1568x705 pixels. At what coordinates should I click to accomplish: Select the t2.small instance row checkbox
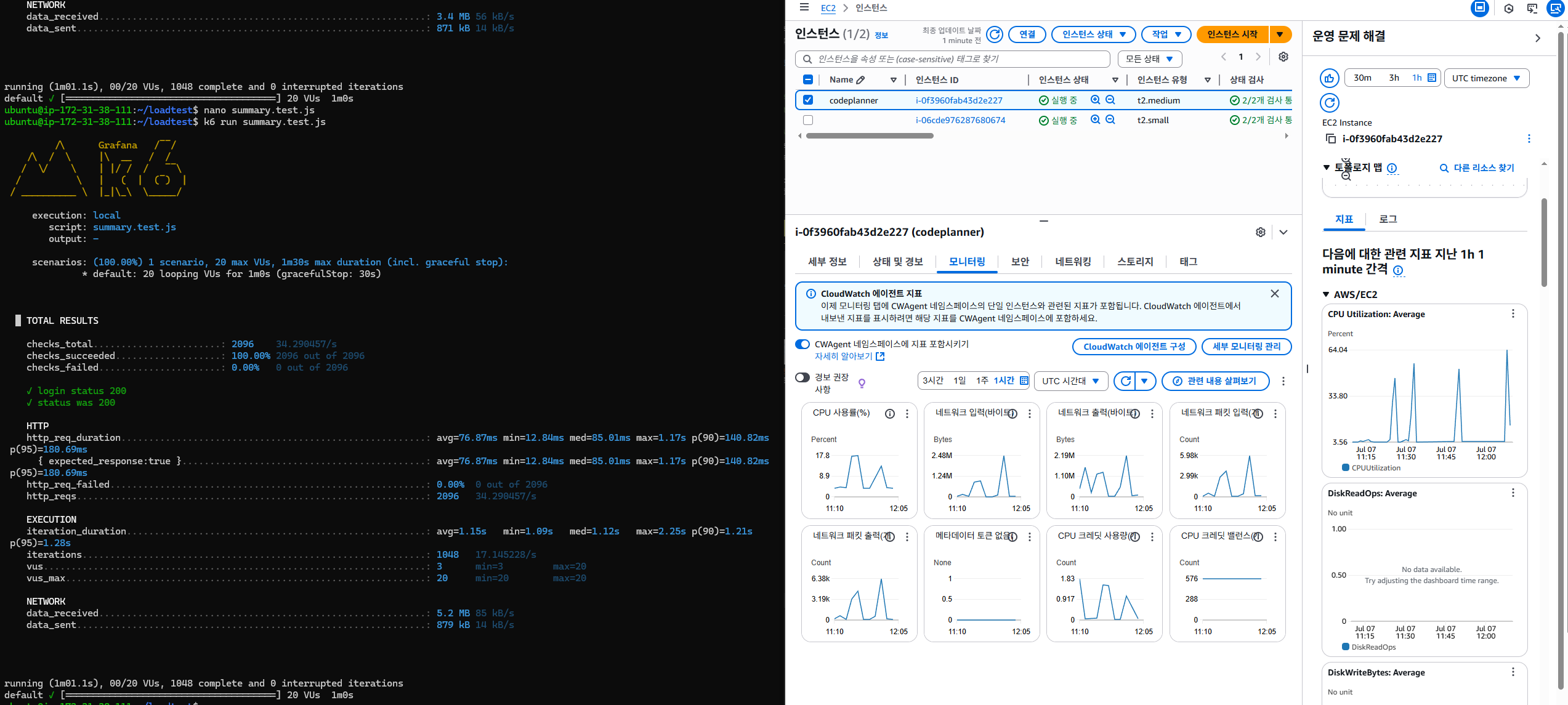point(808,120)
